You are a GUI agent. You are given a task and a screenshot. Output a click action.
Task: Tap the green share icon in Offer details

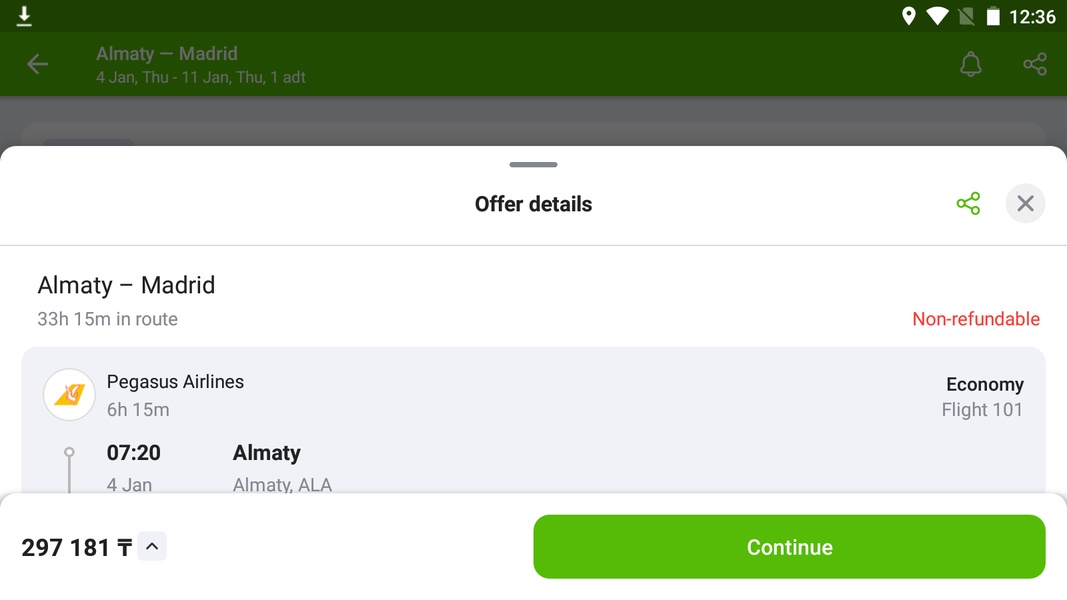click(x=968, y=203)
